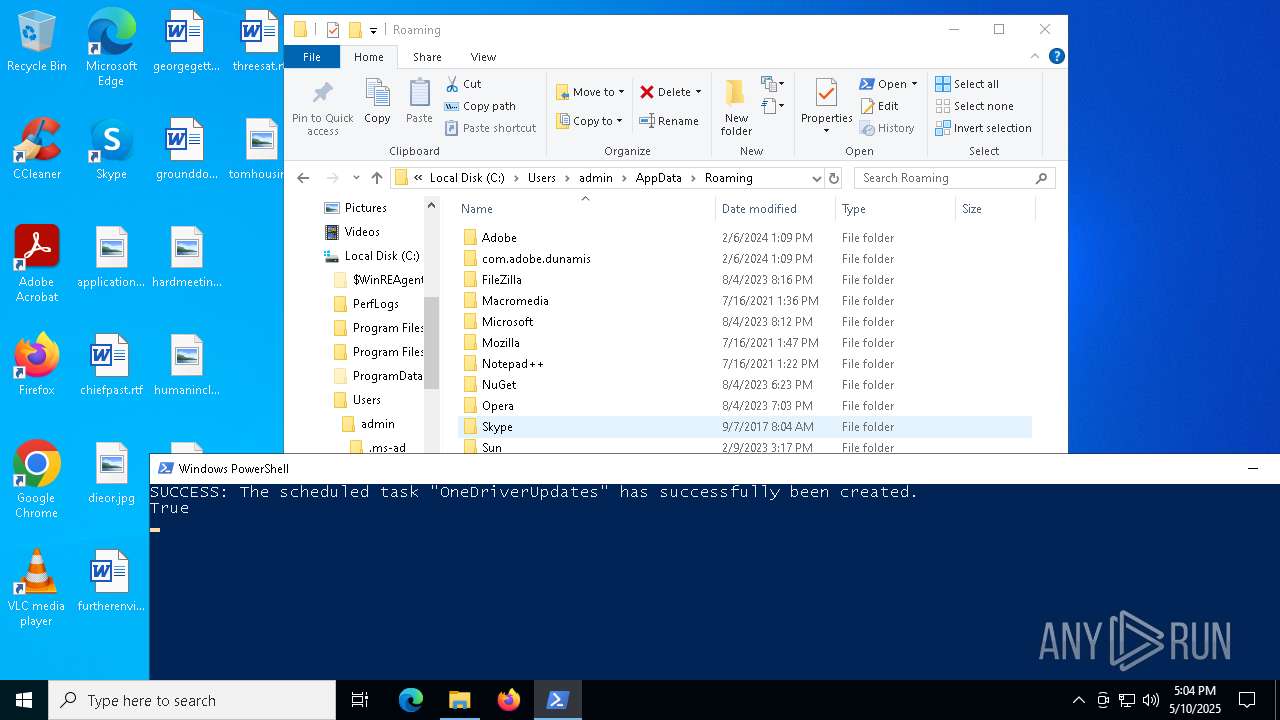
Task: Click Invert selection in ribbon
Action: [x=983, y=128]
